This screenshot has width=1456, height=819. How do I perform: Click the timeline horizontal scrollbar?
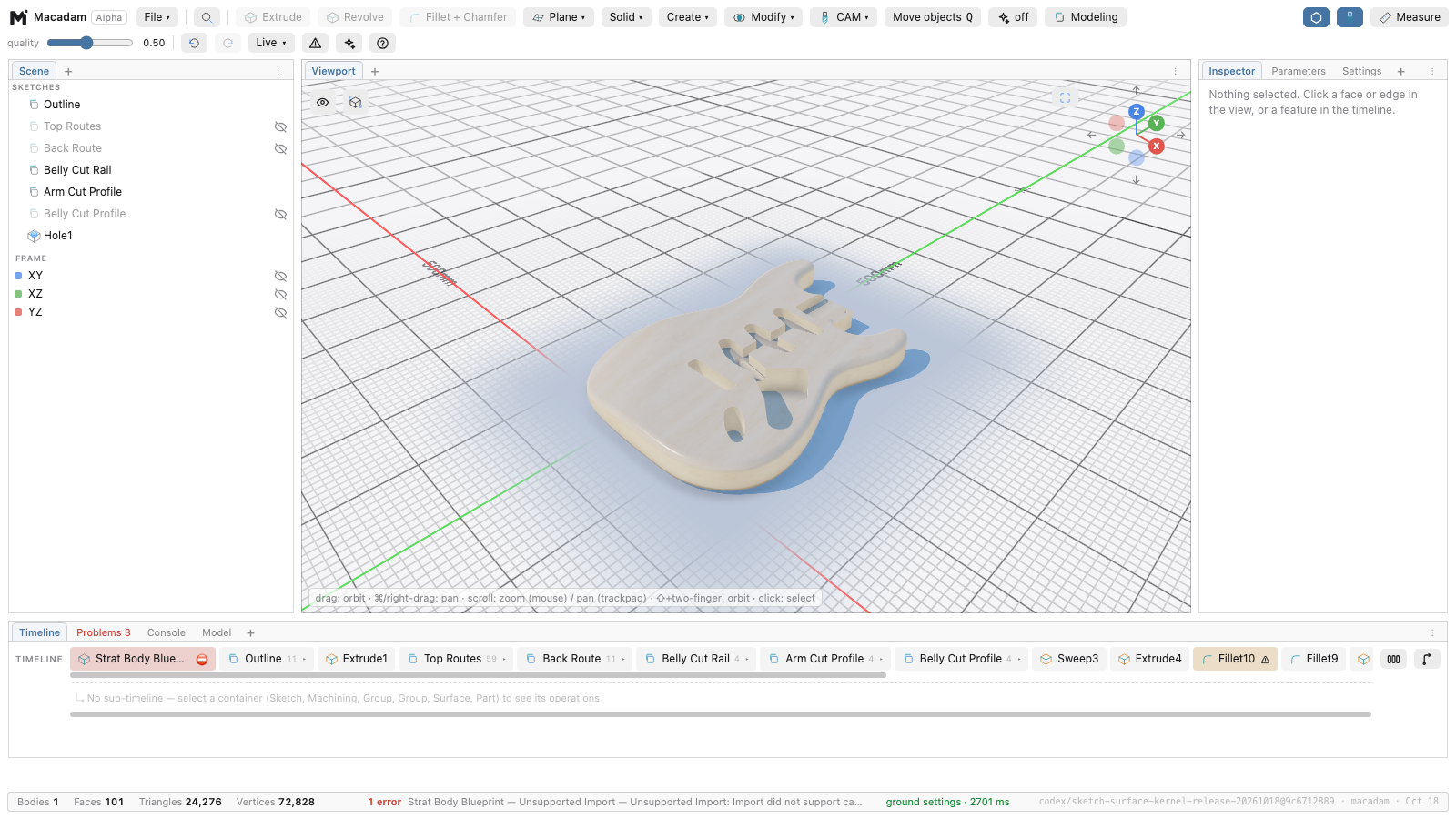point(478,675)
